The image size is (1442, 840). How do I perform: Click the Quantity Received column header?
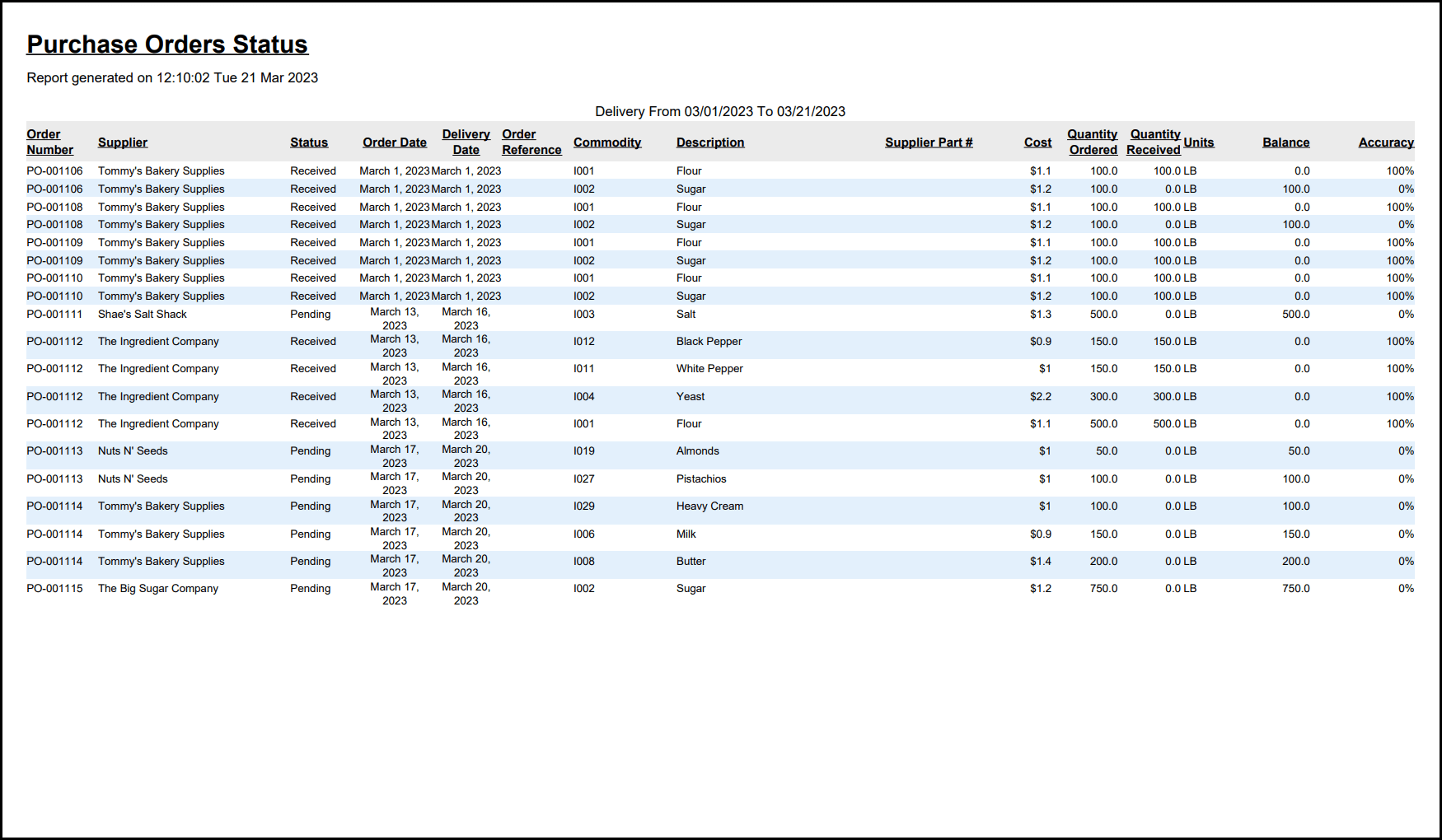1154,142
